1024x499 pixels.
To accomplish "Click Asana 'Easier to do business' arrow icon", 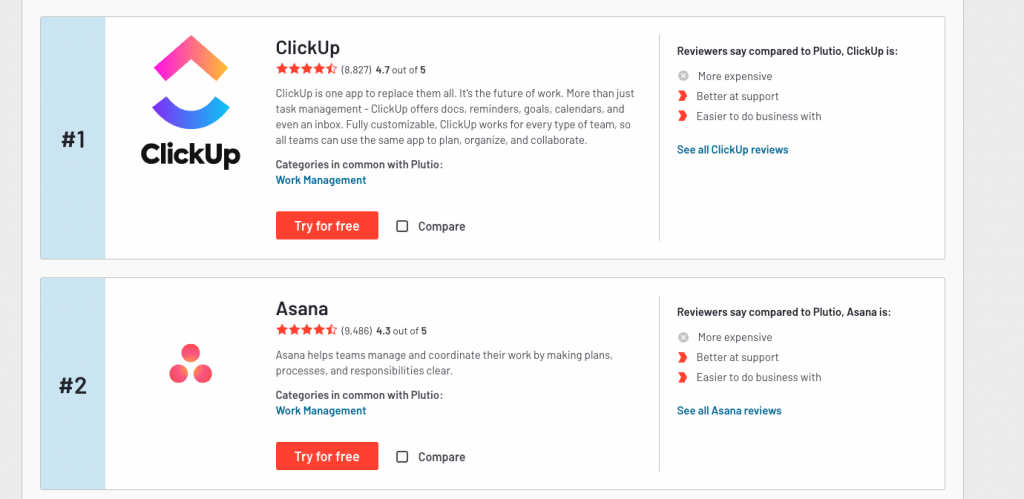I will pyautogui.click(x=683, y=377).
